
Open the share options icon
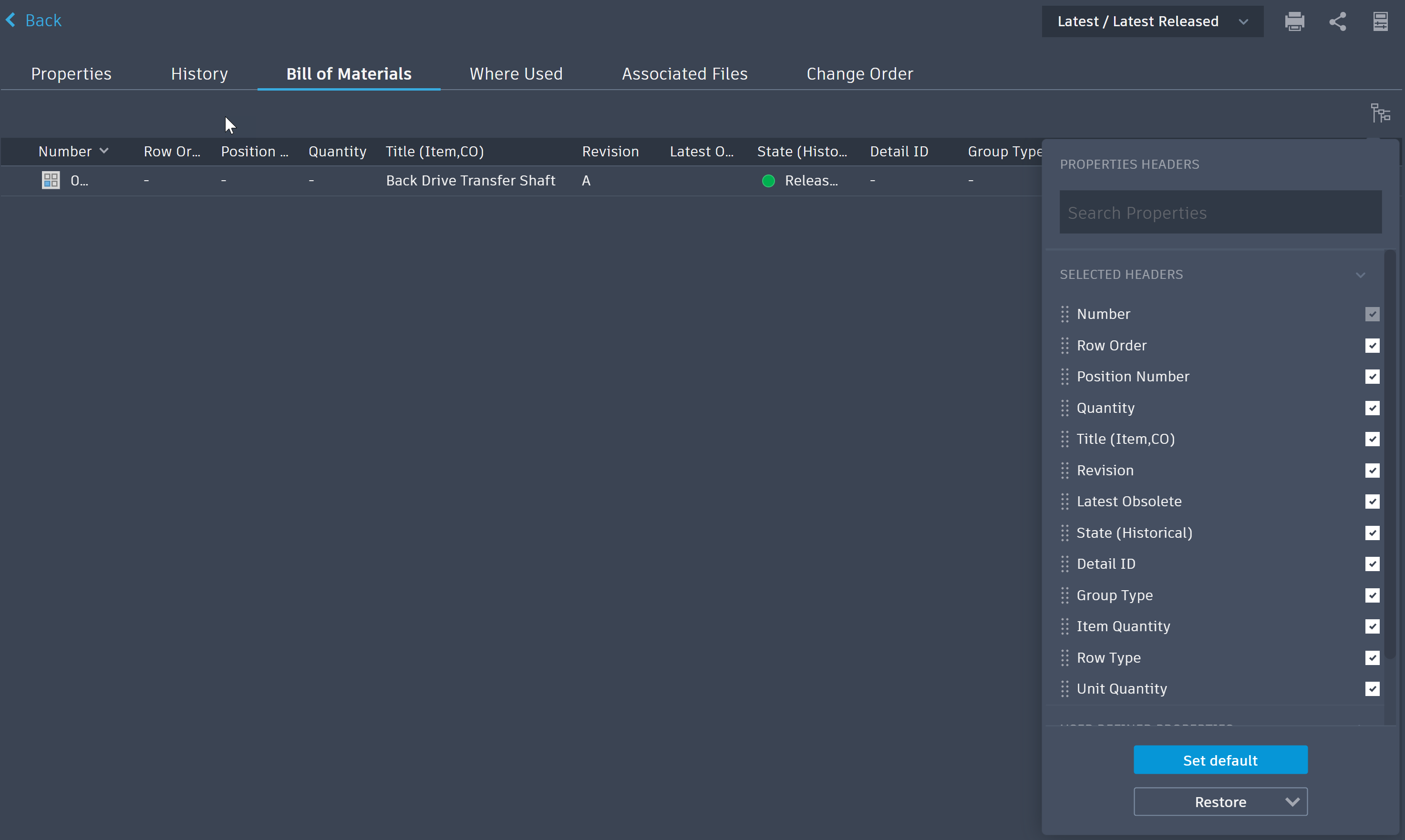pyautogui.click(x=1338, y=21)
